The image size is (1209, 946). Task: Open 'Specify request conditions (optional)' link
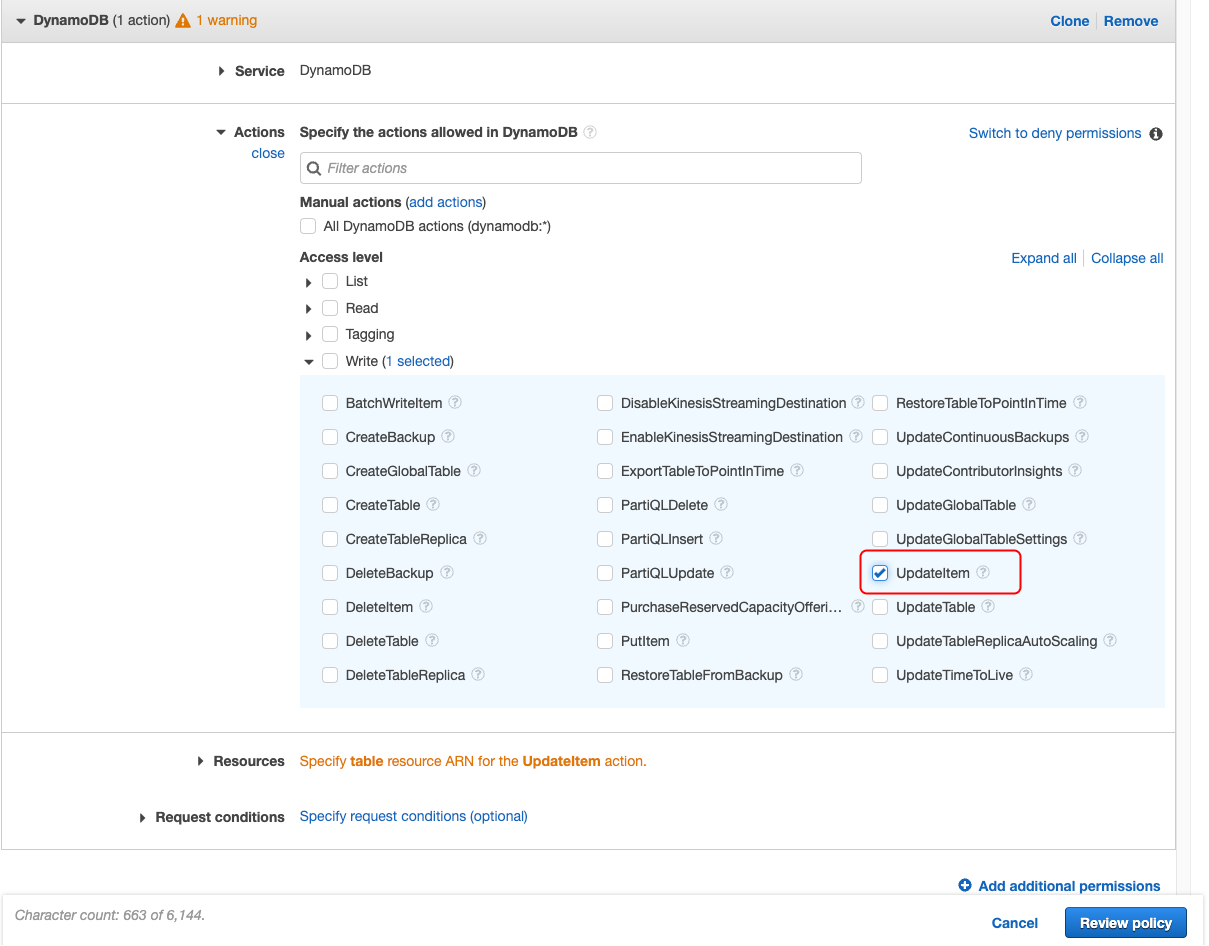[x=414, y=816]
